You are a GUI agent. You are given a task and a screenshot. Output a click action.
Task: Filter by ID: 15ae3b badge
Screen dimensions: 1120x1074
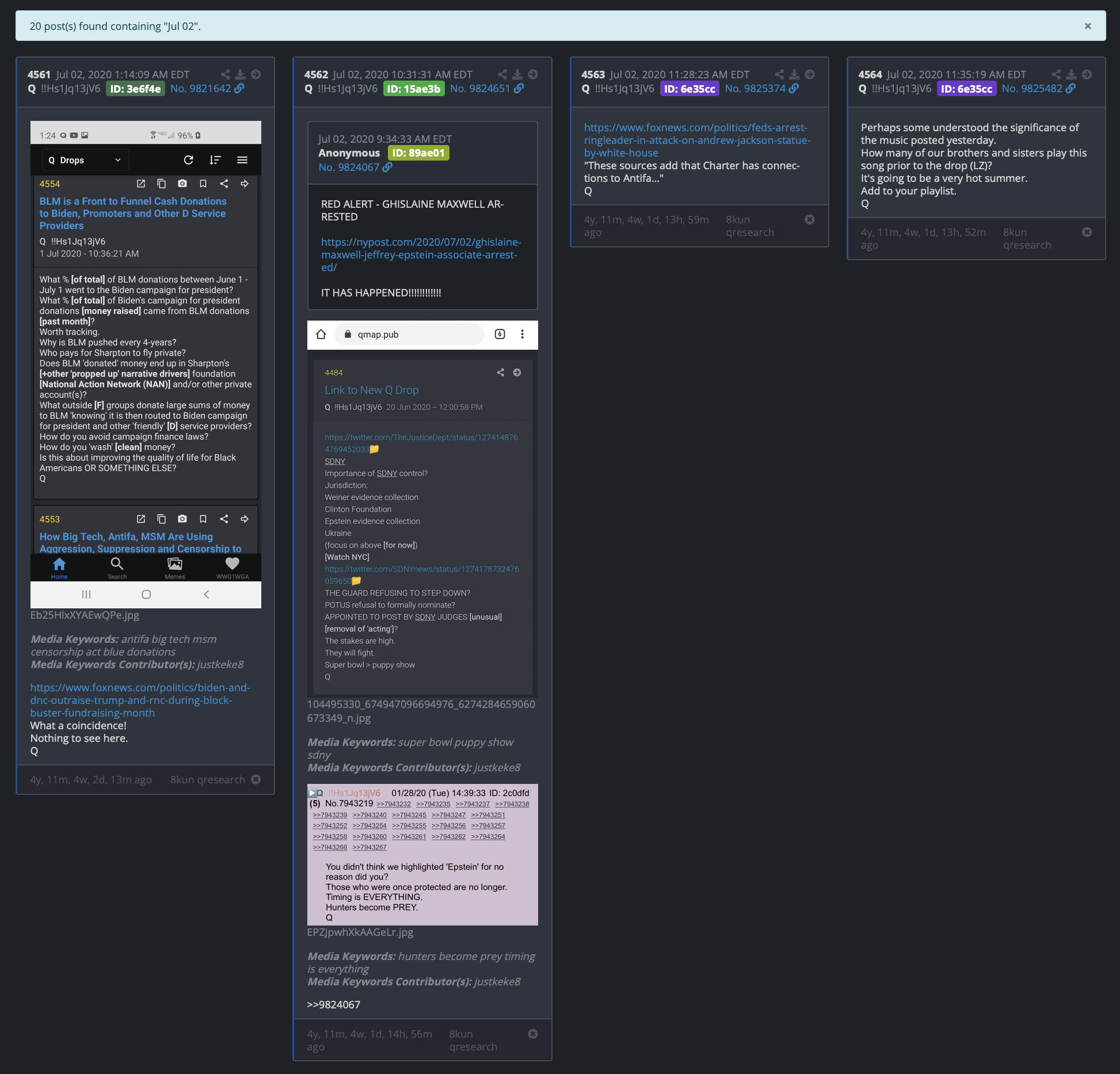pyautogui.click(x=414, y=89)
